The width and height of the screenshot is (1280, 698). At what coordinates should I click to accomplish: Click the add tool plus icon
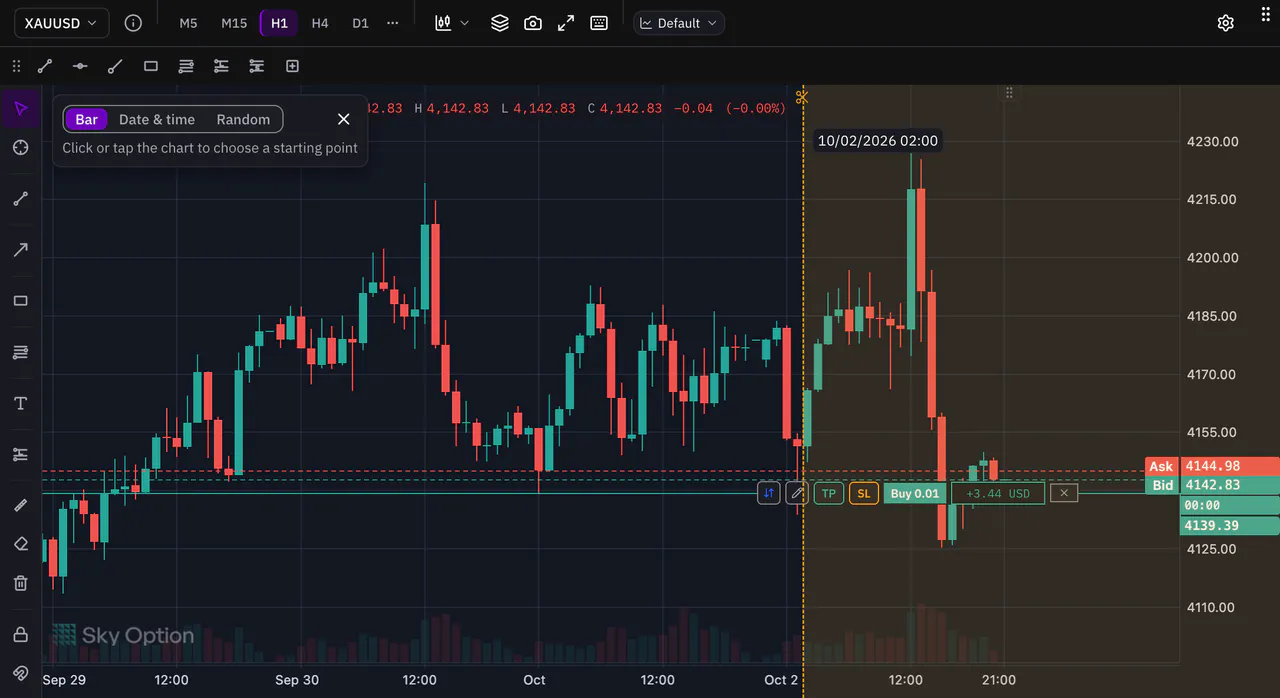pos(292,66)
